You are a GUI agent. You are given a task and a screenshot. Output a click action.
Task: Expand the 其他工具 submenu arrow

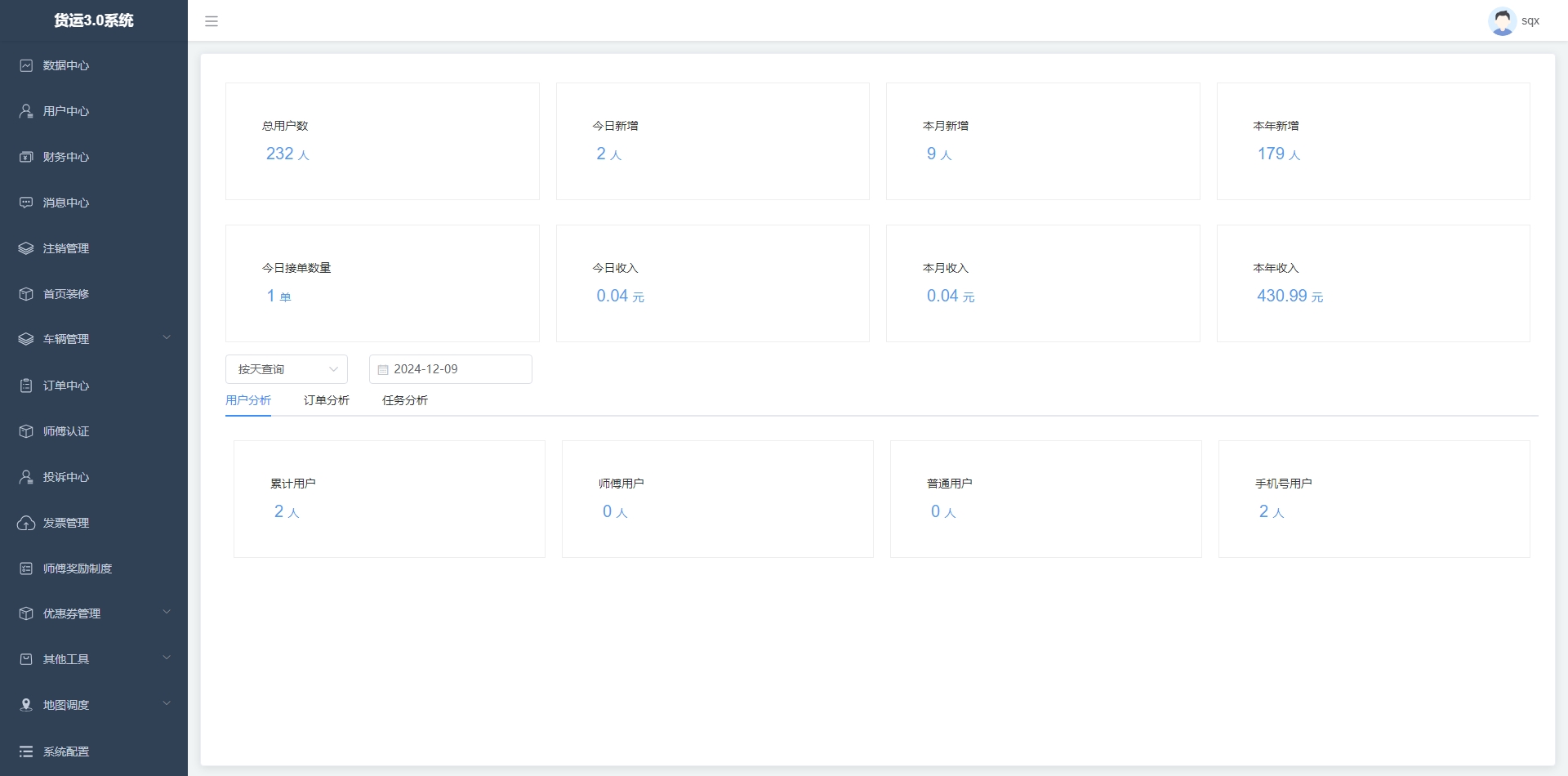[167, 658]
